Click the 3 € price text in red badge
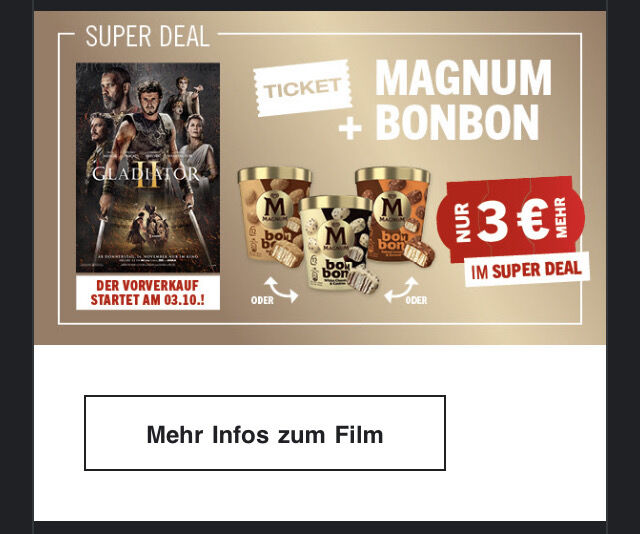 (x=513, y=219)
